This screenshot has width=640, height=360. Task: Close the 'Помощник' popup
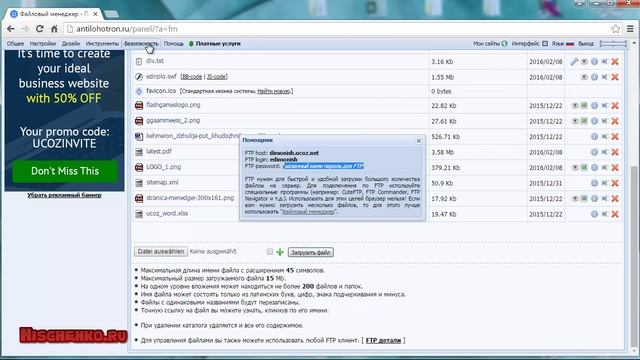tap(419, 140)
